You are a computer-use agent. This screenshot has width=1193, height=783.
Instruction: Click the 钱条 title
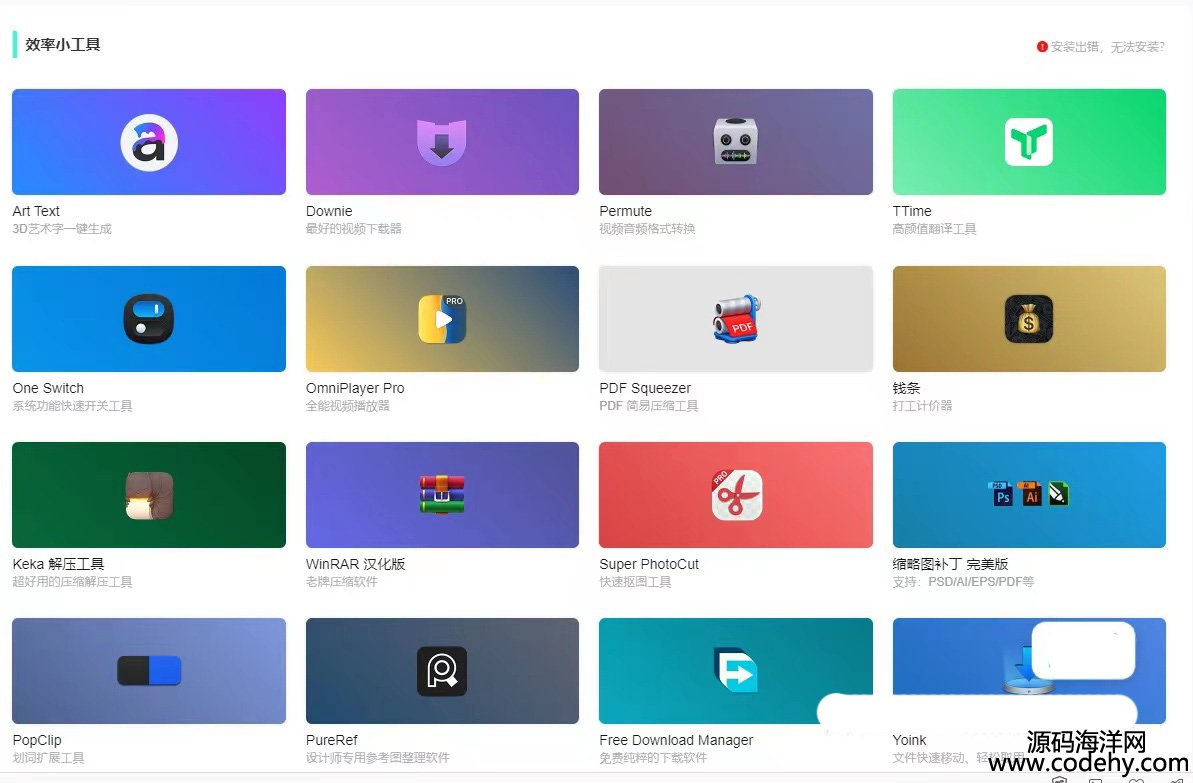pos(906,388)
